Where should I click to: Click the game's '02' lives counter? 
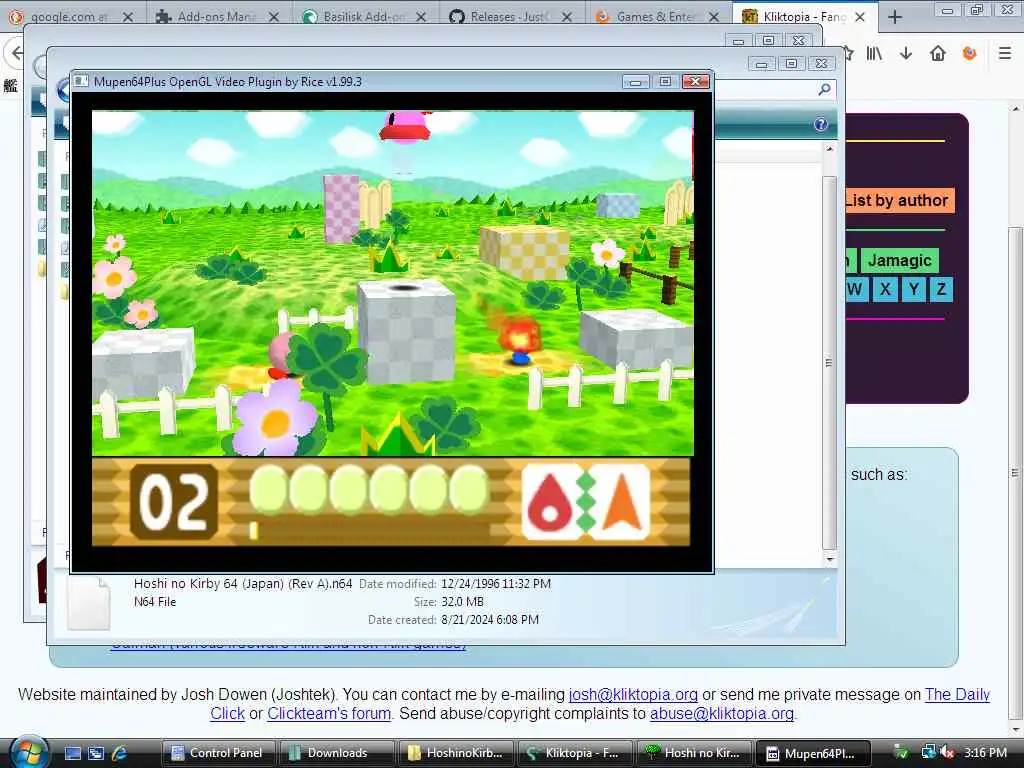[174, 502]
